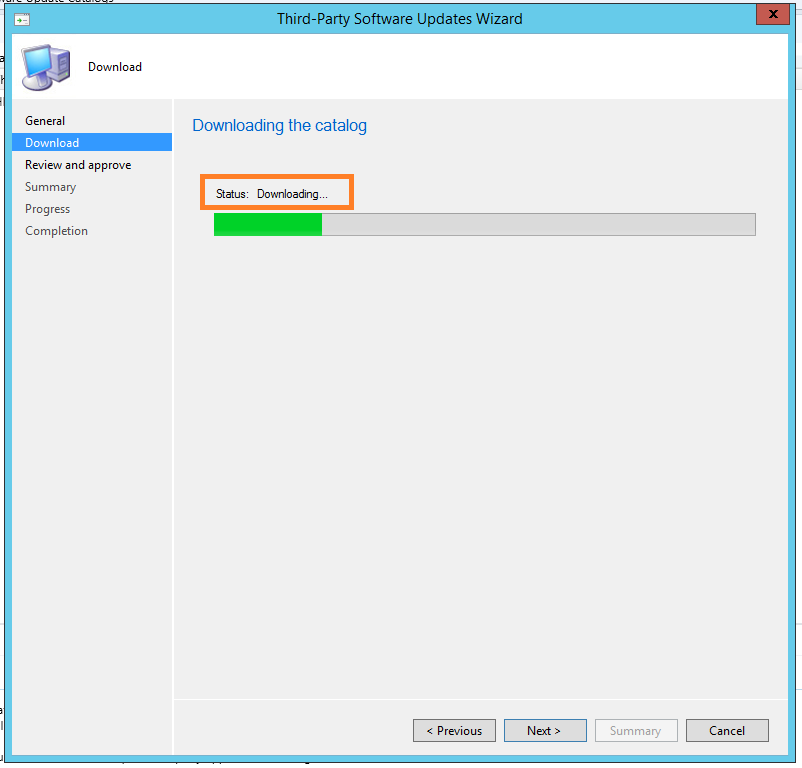This screenshot has height=768, width=802.
Task: Click the greyed Summary button
Action: click(636, 731)
